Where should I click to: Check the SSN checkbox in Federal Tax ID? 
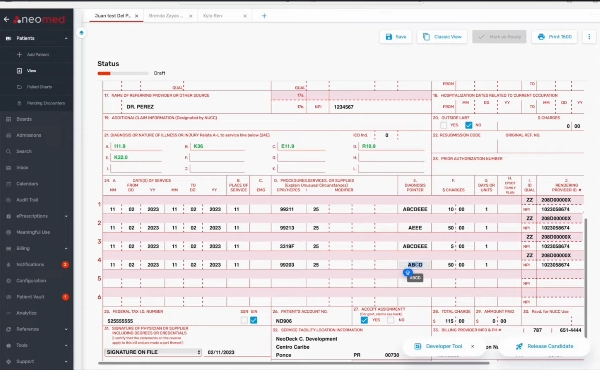pos(244,320)
